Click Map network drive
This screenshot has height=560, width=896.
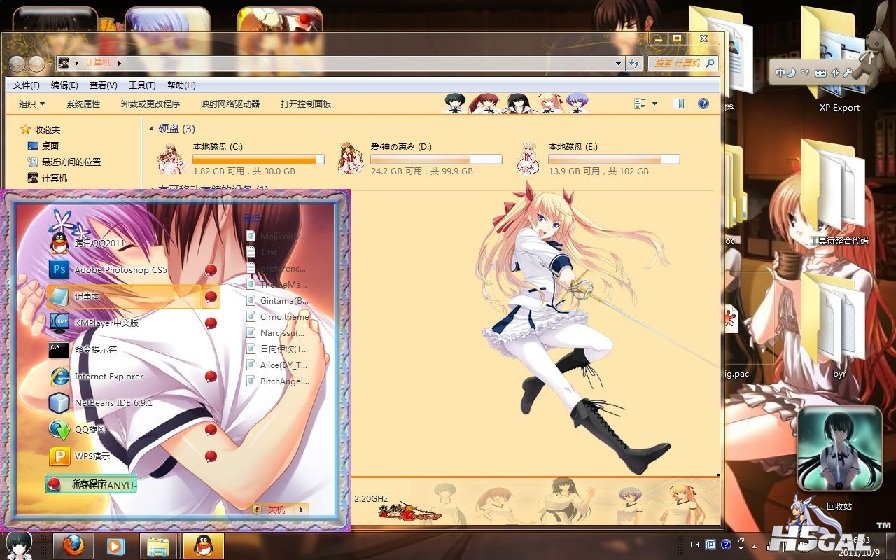coord(230,104)
